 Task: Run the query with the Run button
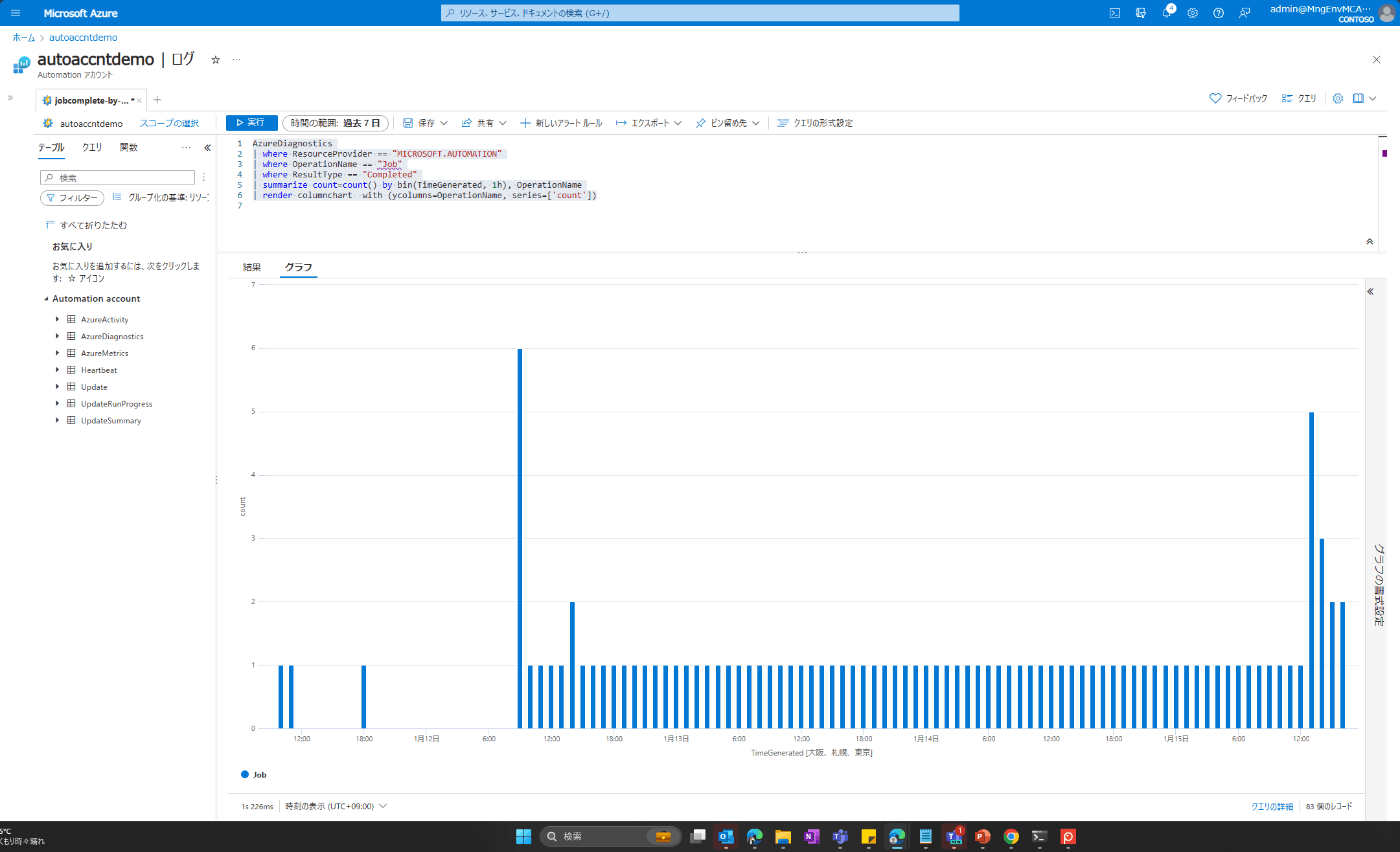pos(251,123)
